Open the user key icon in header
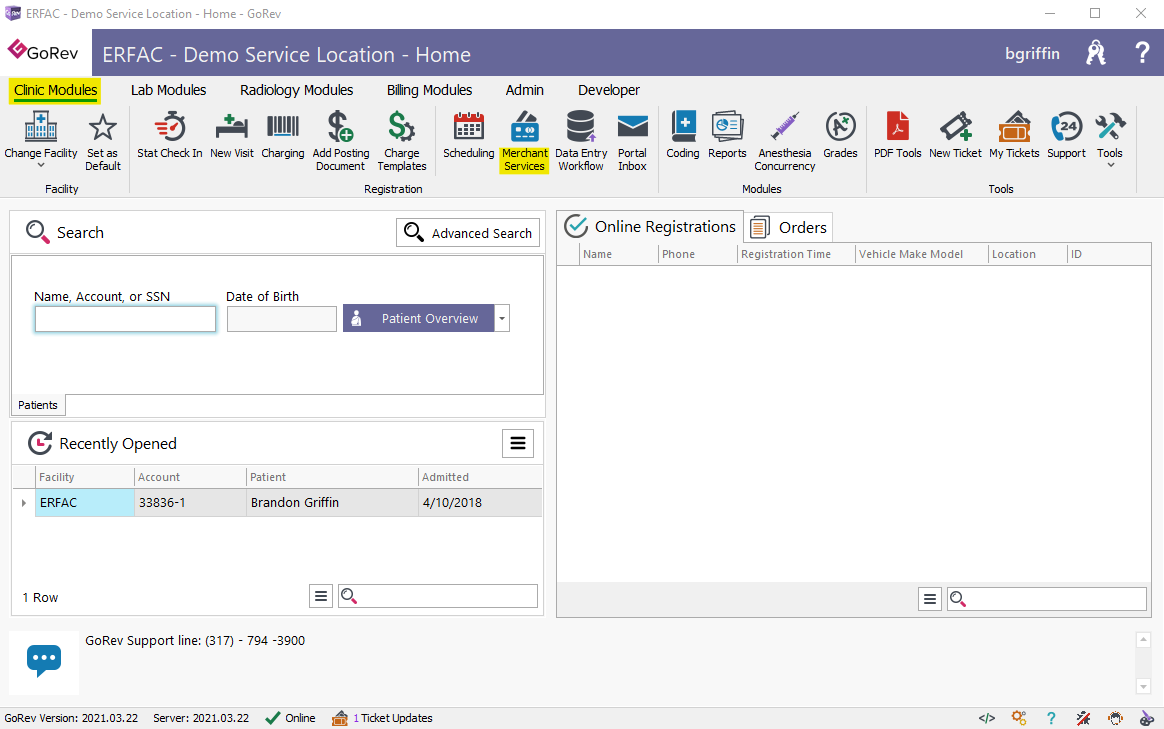This screenshot has width=1164, height=729. pos(1096,53)
